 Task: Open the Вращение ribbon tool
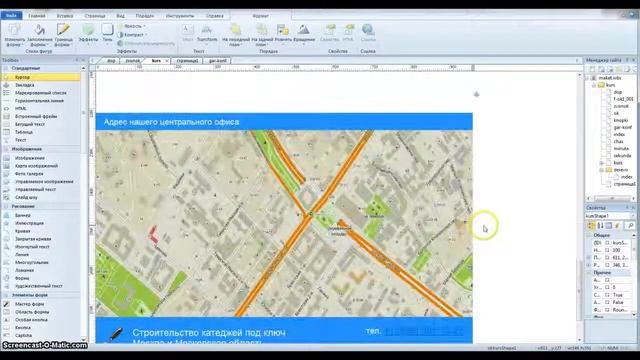pyautogui.click(x=304, y=33)
